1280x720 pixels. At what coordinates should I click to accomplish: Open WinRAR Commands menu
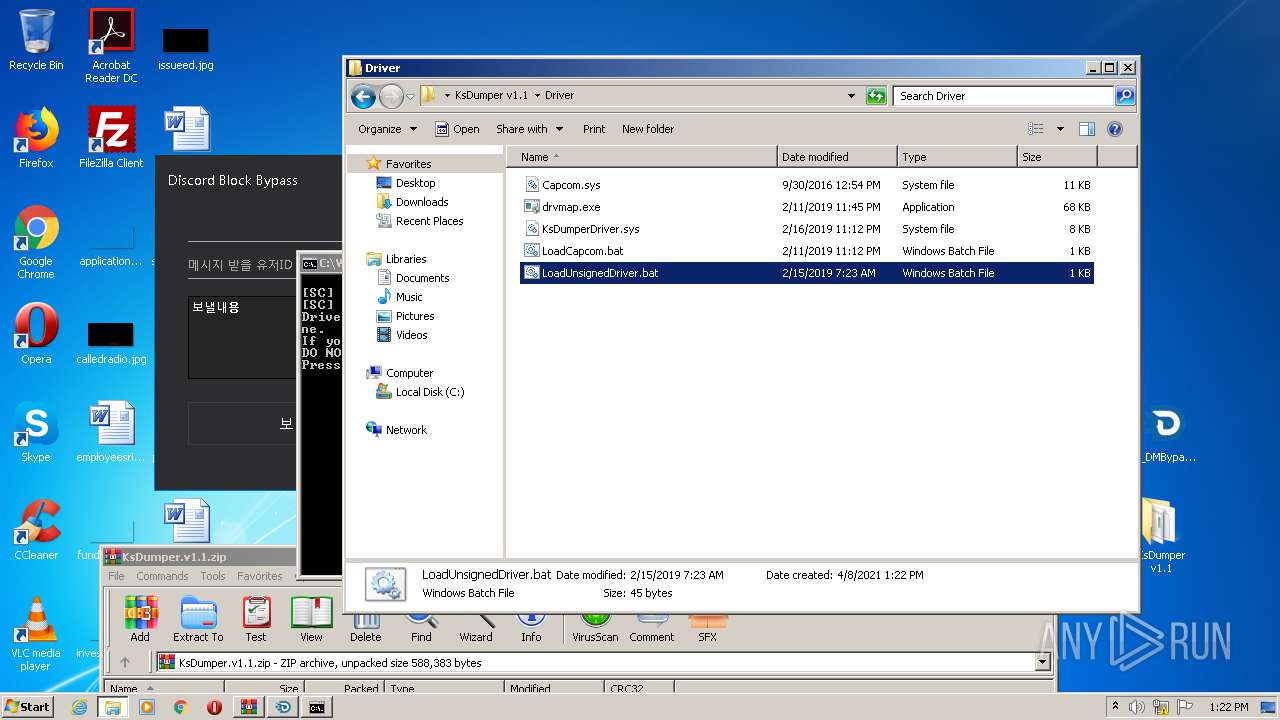162,576
